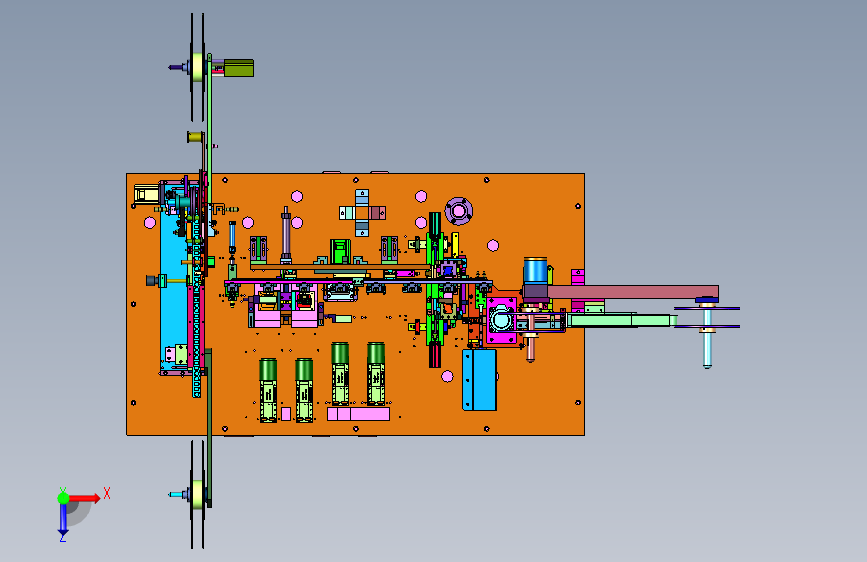Viewport: 867px width, 562px height.
Task: Select the light green arm extending right
Action: [621, 320]
